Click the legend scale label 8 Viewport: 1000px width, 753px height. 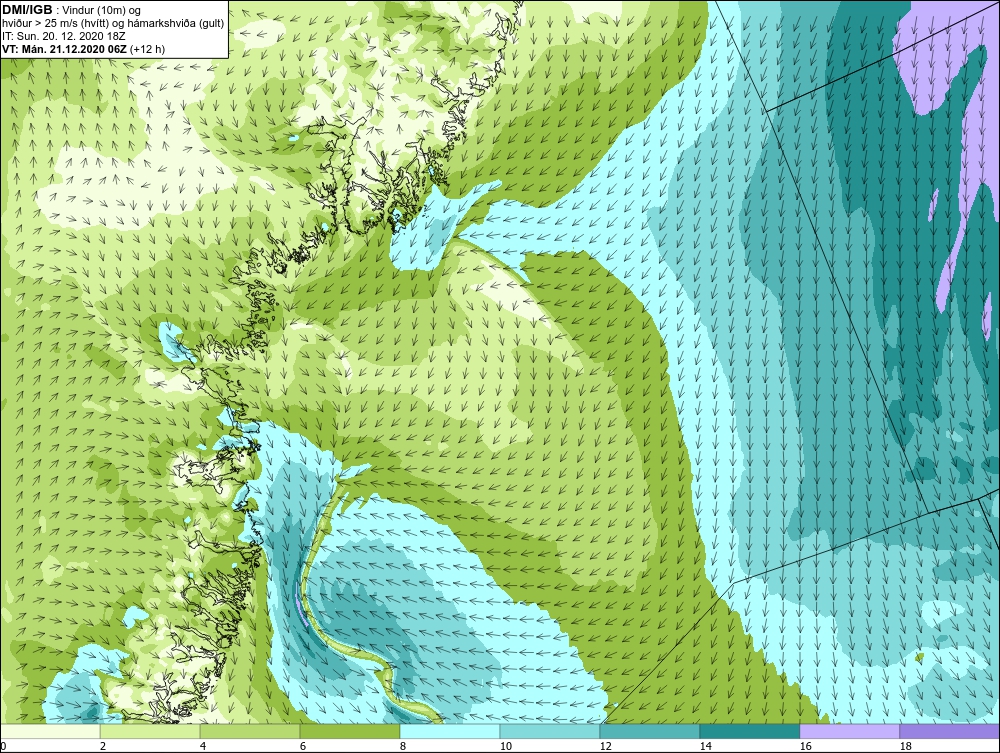tap(402, 746)
